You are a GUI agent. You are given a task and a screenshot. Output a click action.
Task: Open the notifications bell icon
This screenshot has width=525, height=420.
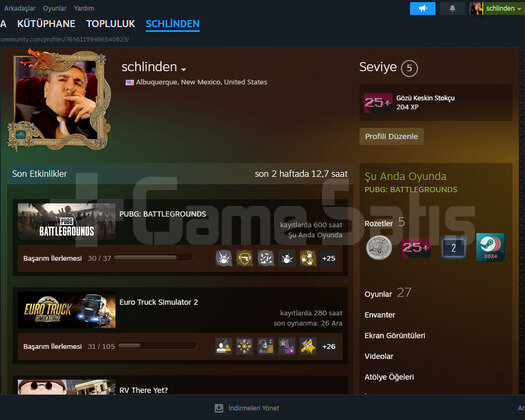click(x=452, y=8)
